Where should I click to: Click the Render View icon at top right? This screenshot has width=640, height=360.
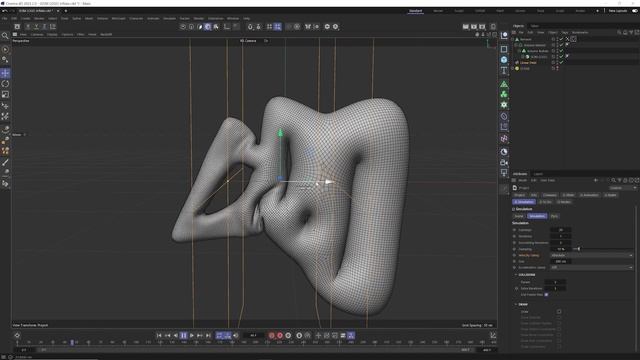pos(466,27)
